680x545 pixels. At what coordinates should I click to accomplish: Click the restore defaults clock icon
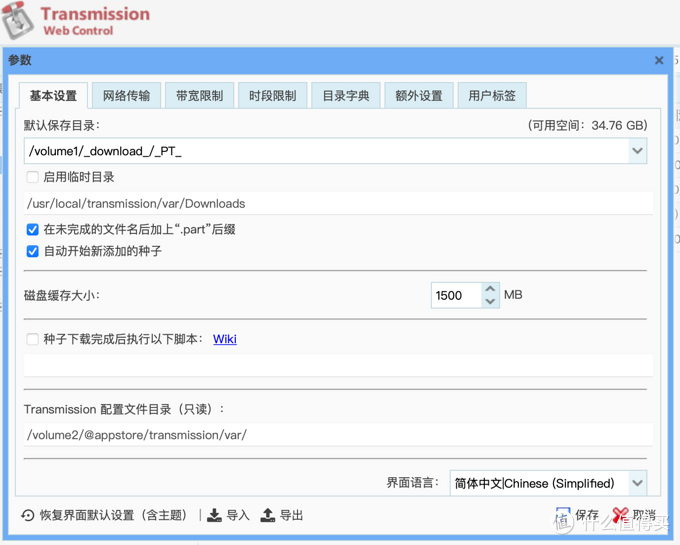(28, 515)
